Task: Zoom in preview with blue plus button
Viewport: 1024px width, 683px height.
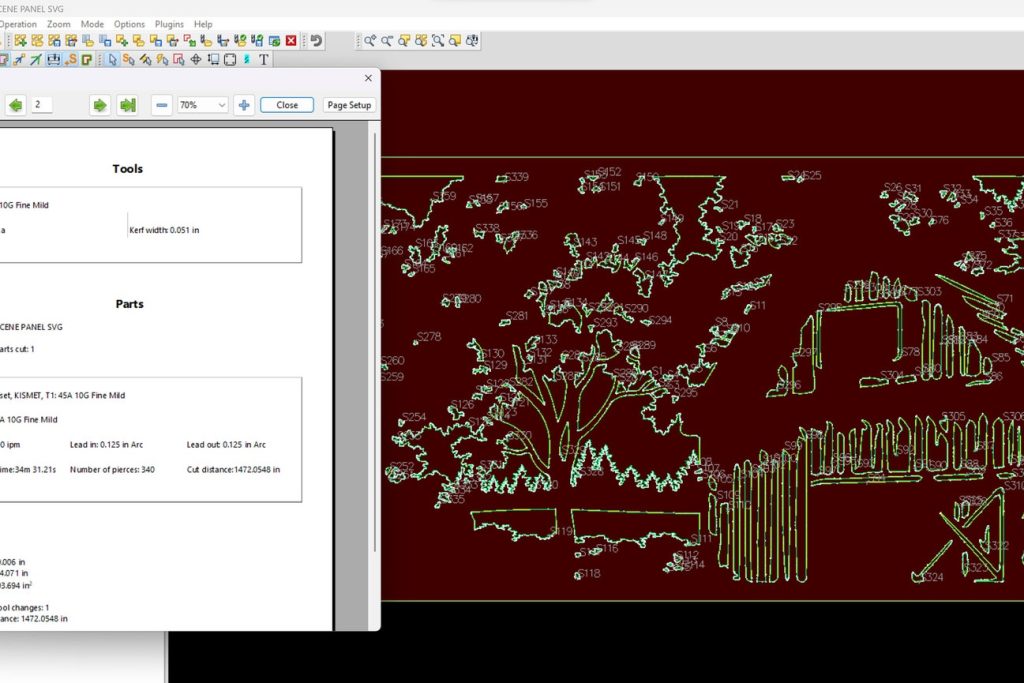Action: coord(244,105)
